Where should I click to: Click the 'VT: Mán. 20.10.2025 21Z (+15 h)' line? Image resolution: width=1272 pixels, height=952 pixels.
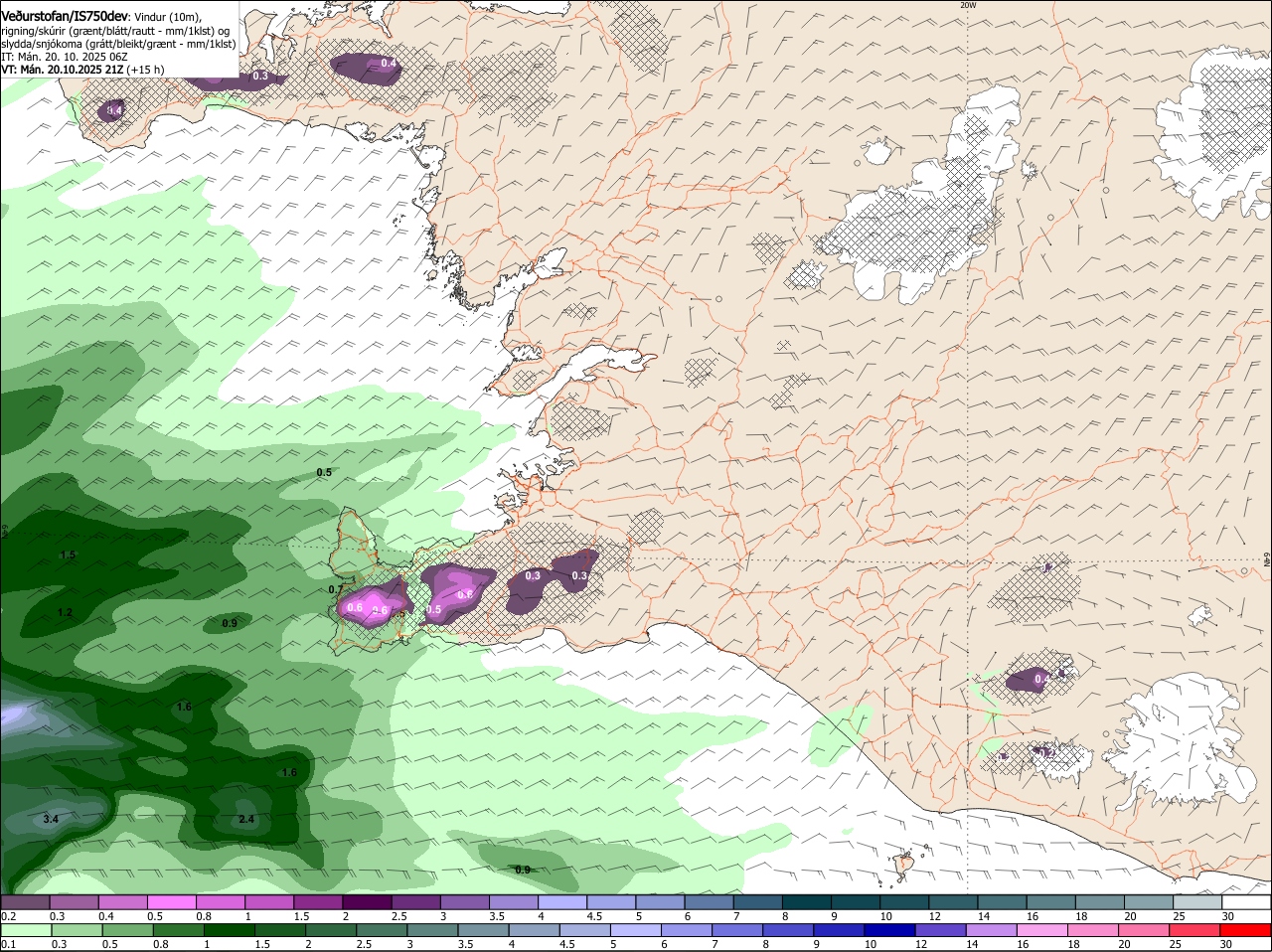coord(82,70)
